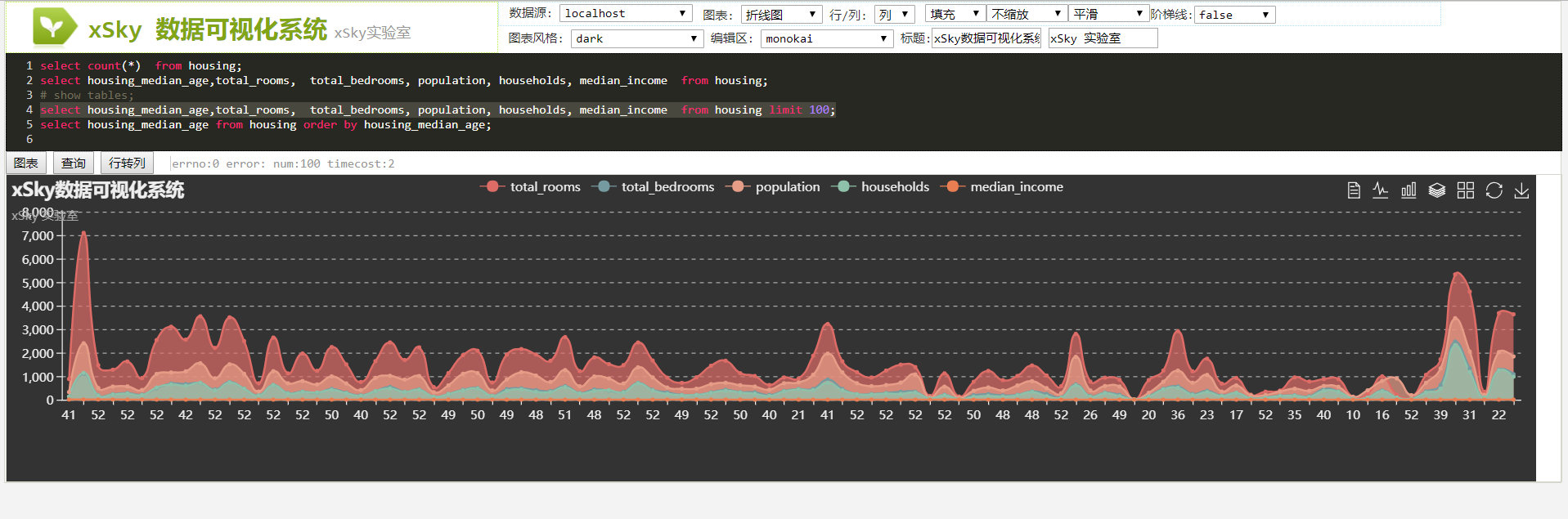Expand the 平滑 smoothing dropdown

tap(1108, 14)
